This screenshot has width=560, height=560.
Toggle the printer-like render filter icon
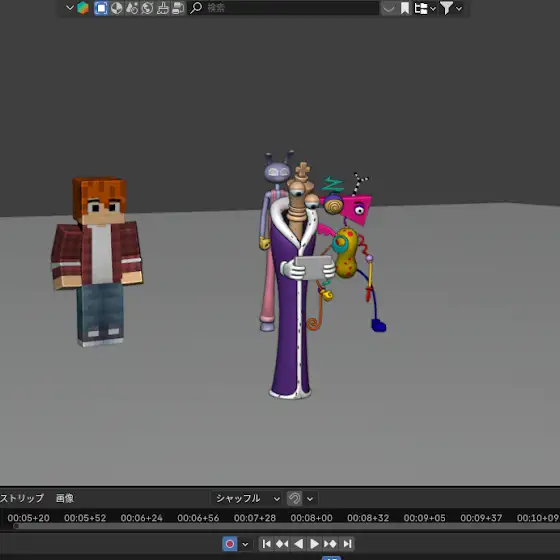(178, 8)
